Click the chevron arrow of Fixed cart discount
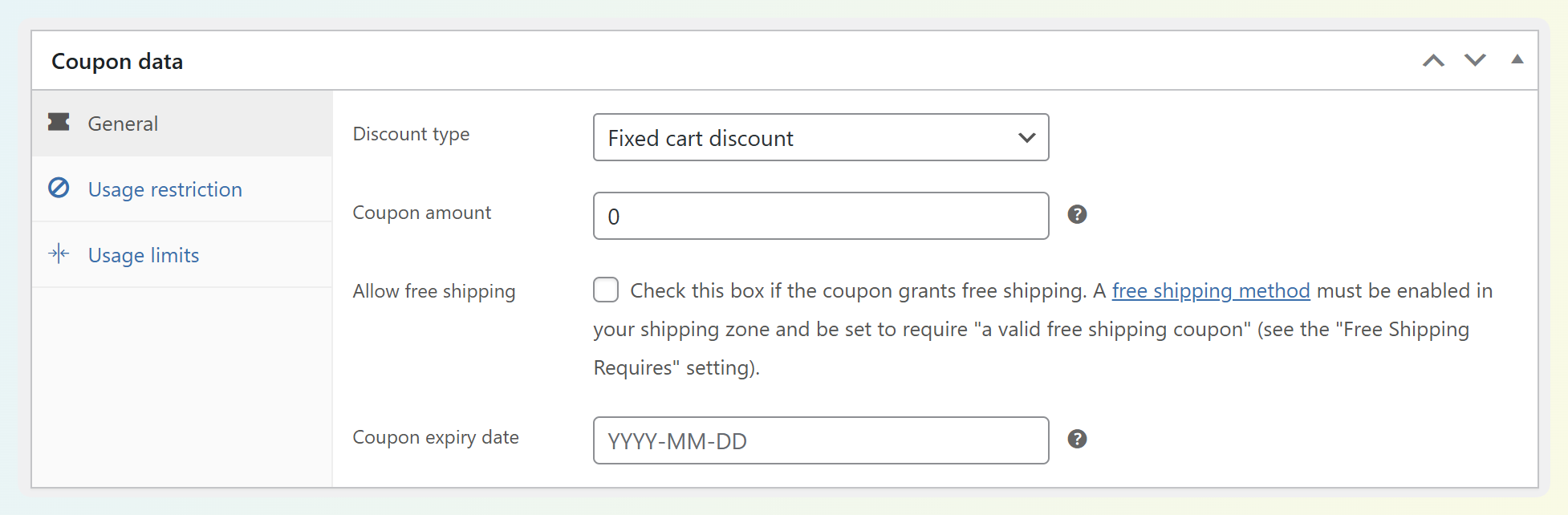The width and height of the screenshot is (1568, 515). click(1026, 137)
